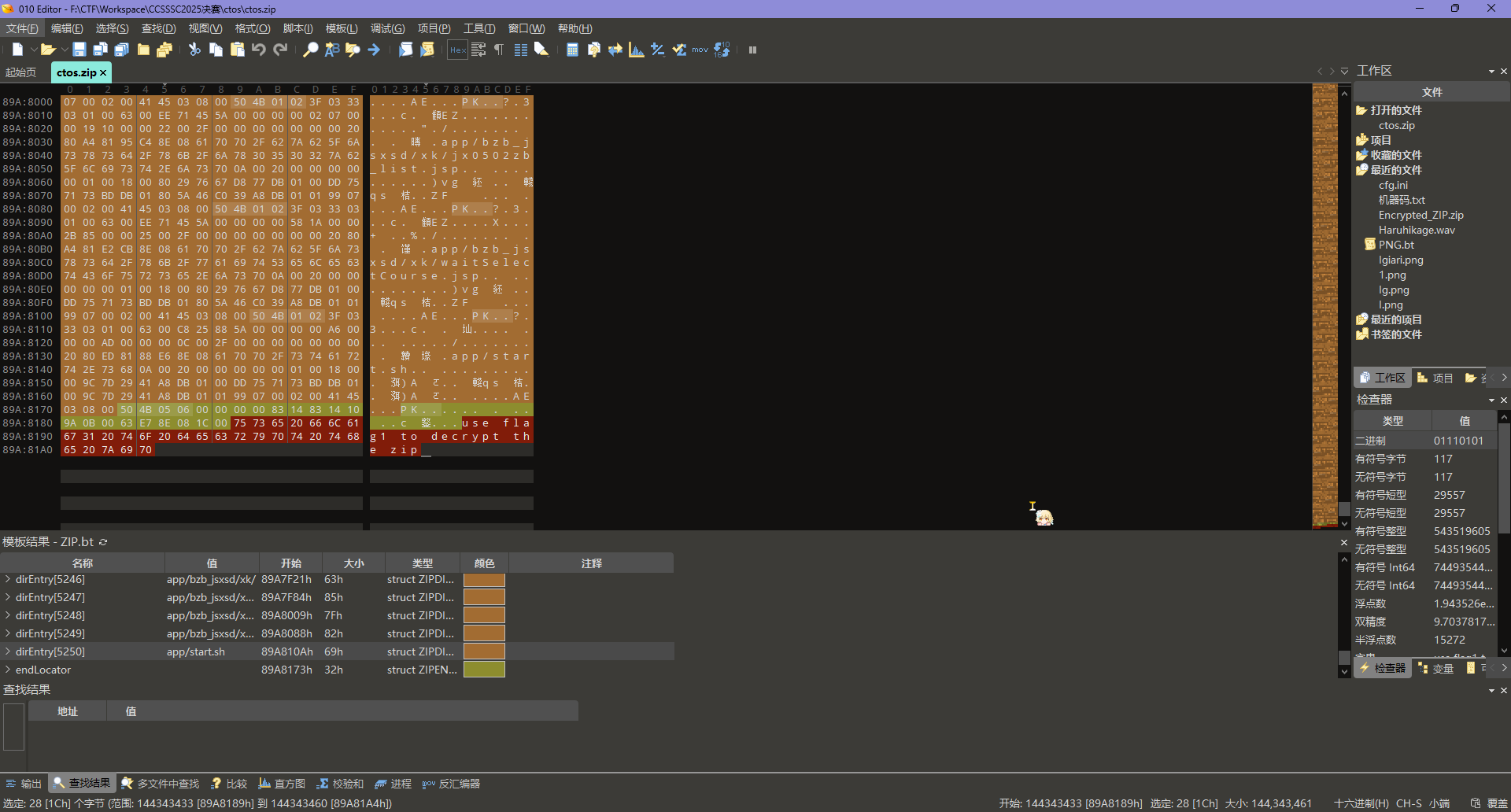Click the Histogram toolbar icon
The image size is (1511, 812).
point(637,50)
